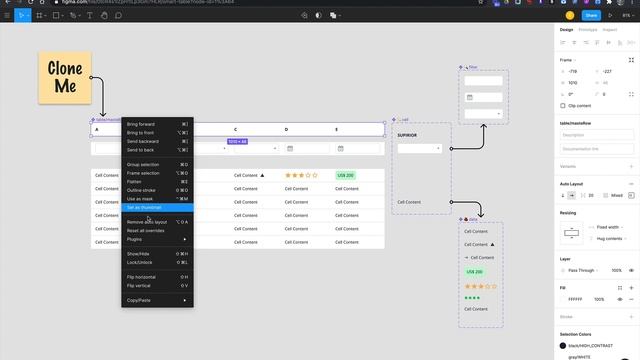Open the Pass Through blend mode dropdown
The image size is (640, 360).
click(x=583, y=270)
